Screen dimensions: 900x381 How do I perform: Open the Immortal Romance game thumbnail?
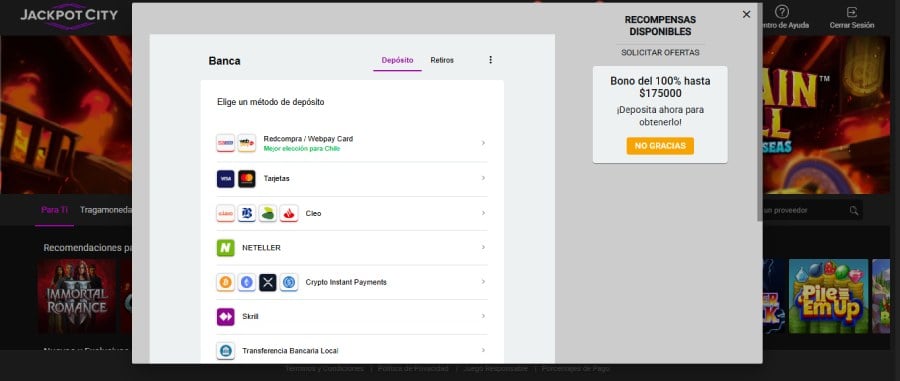click(76, 296)
